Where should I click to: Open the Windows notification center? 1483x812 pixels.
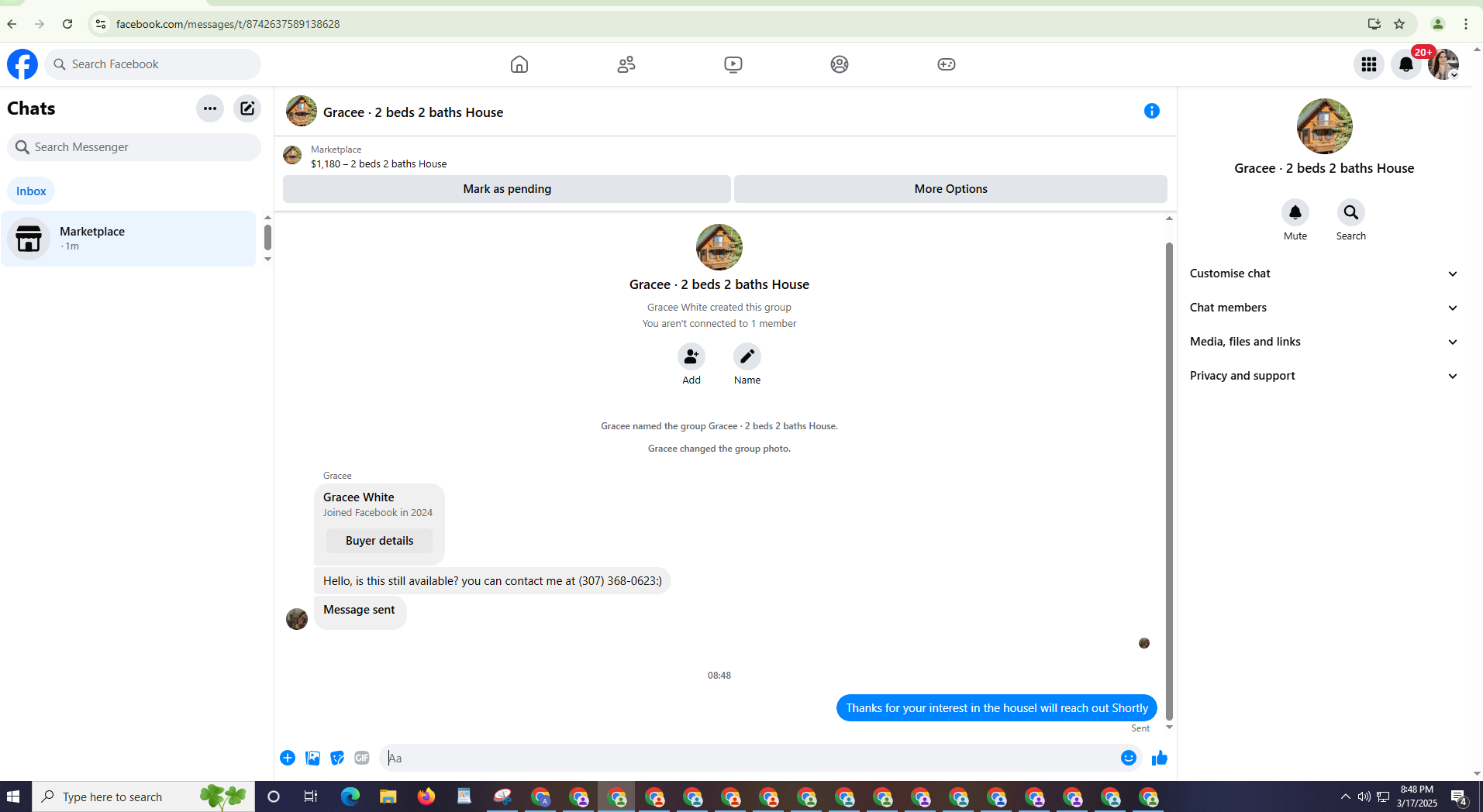(1459, 797)
